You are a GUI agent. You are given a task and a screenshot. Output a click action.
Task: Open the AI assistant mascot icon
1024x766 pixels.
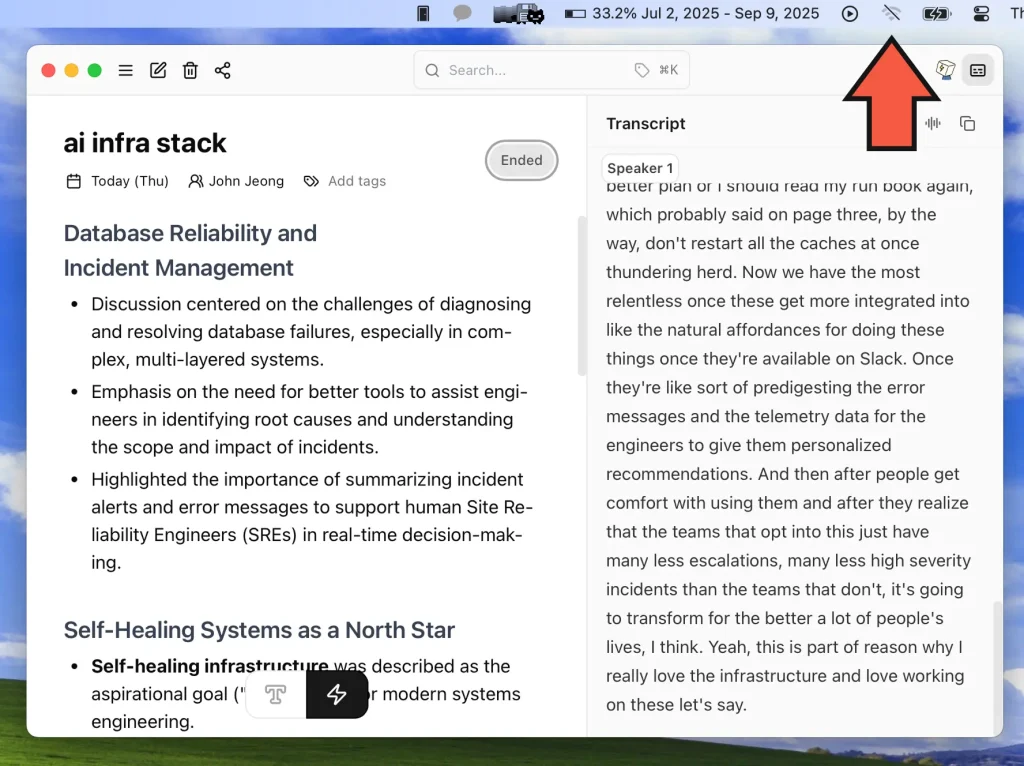(944, 70)
